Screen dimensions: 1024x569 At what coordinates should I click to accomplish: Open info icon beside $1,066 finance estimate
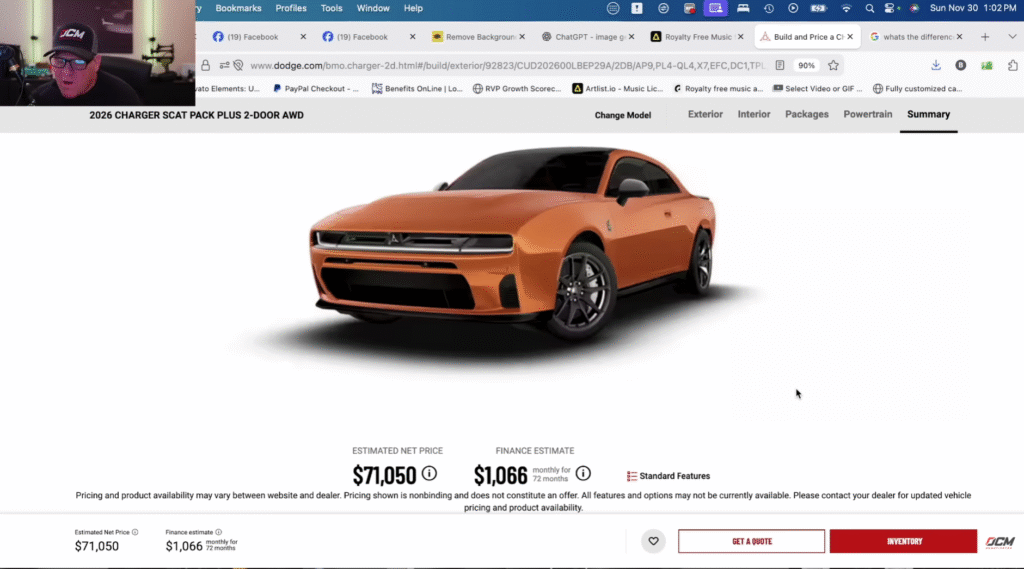pyautogui.click(x=583, y=473)
